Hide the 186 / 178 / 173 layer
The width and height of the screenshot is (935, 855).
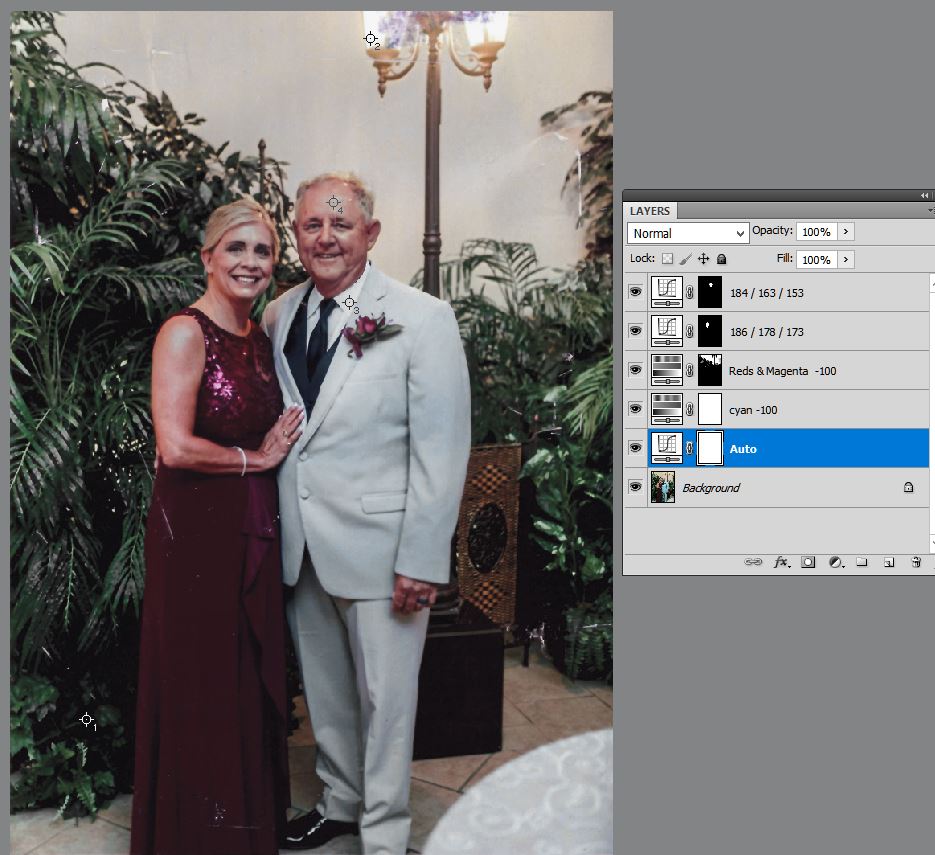click(636, 331)
